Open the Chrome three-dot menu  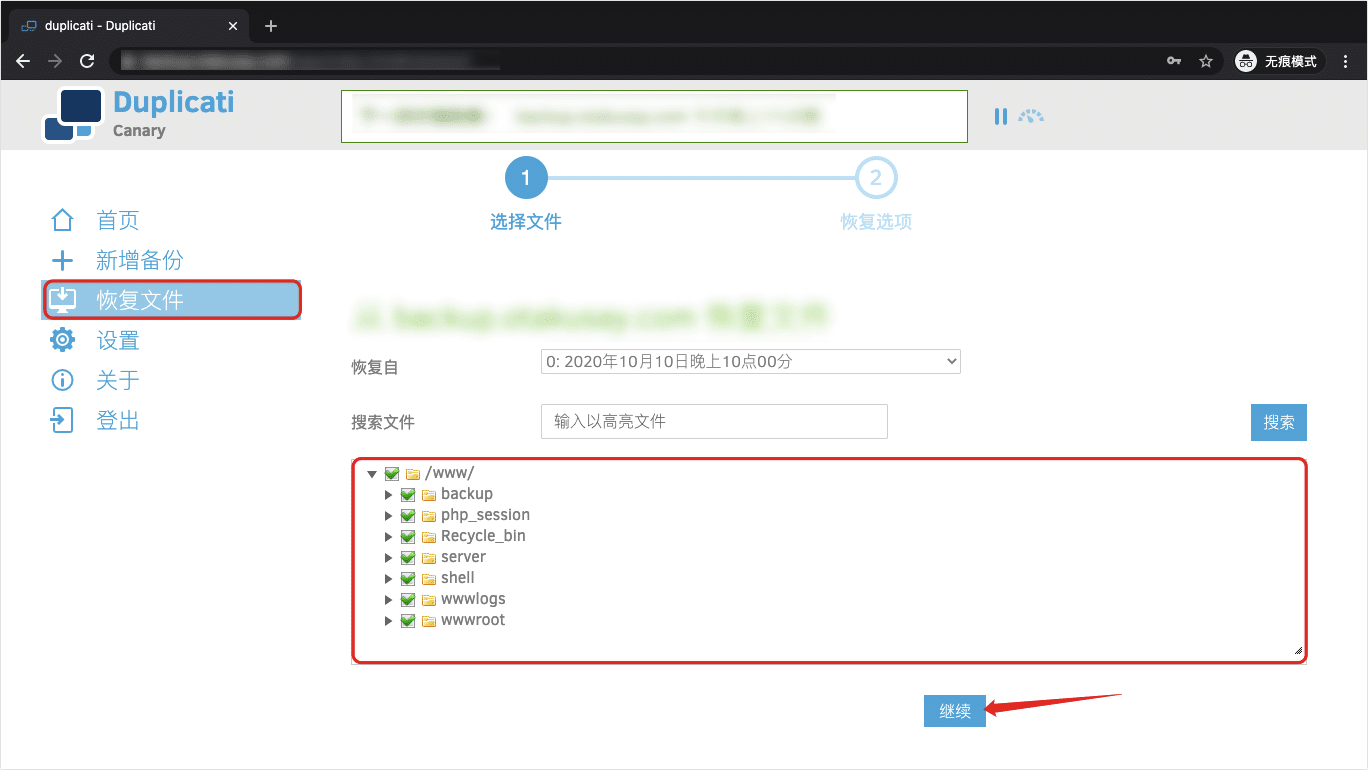point(1346,61)
